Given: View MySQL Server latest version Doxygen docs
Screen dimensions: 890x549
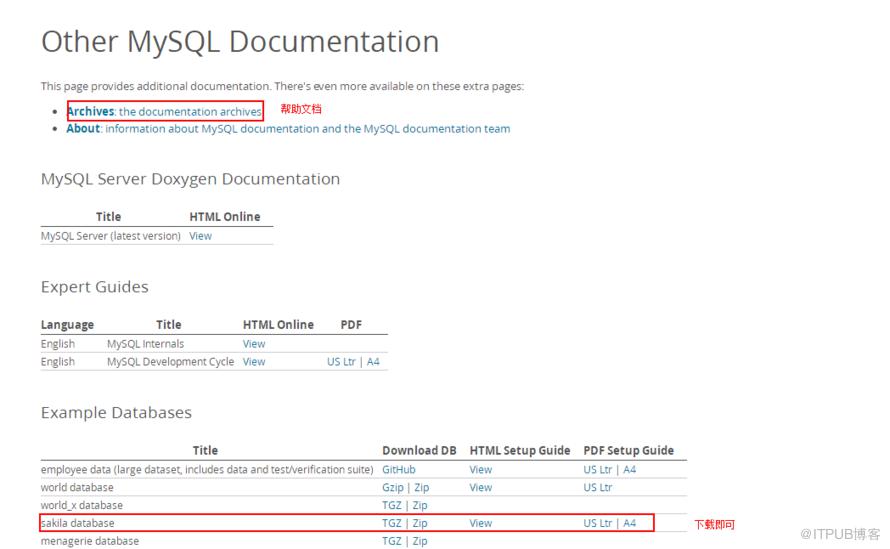Looking at the screenshot, I should 200,236.
